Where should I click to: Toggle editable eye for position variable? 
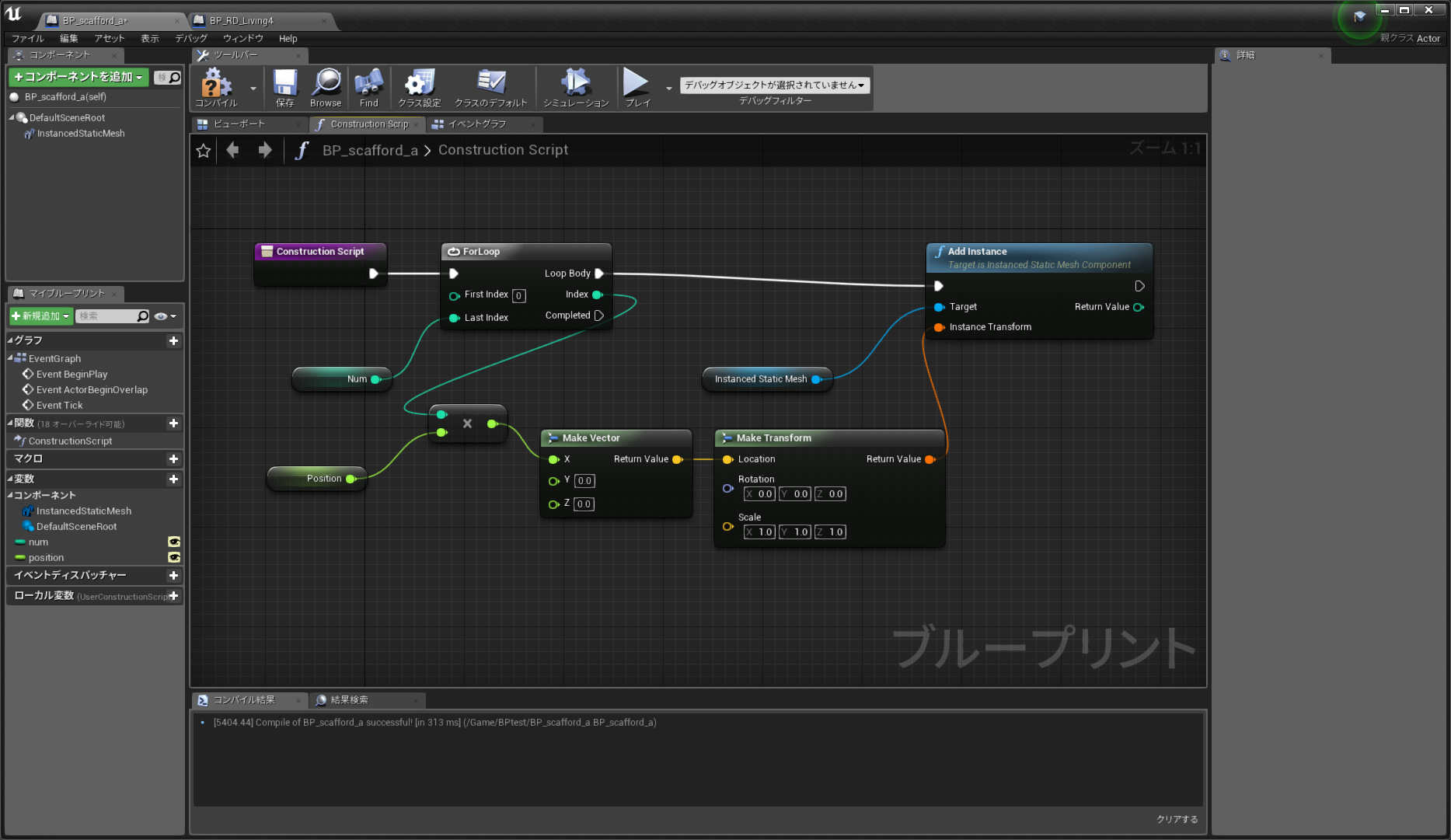[x=174, y=558]
